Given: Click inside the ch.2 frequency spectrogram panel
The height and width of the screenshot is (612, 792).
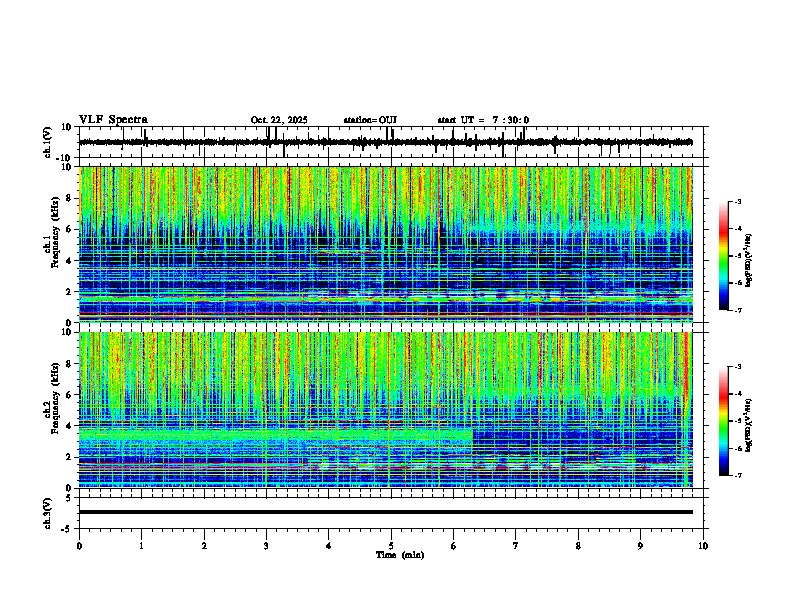Looking at the screenshot, I should click(386, 410).
